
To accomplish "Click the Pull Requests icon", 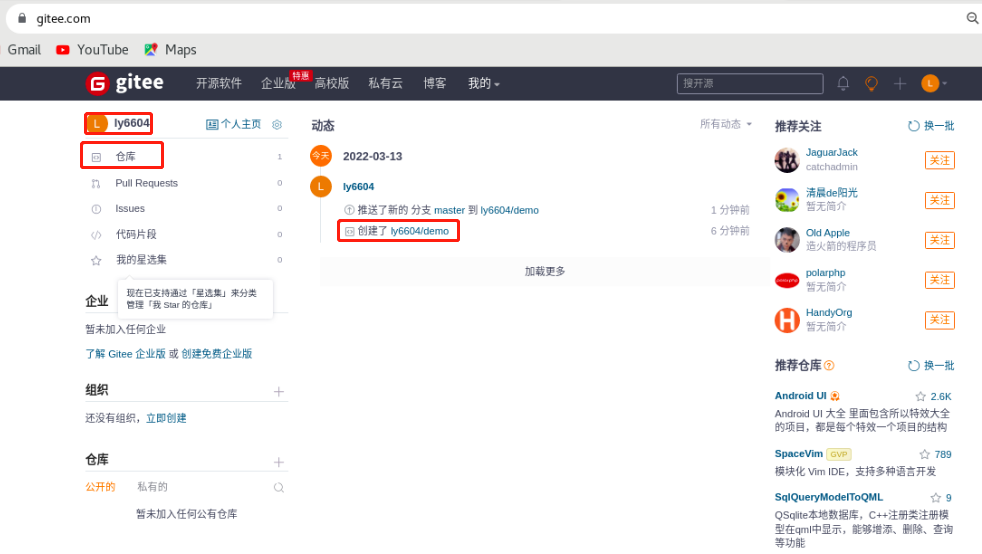I will 96,183.
